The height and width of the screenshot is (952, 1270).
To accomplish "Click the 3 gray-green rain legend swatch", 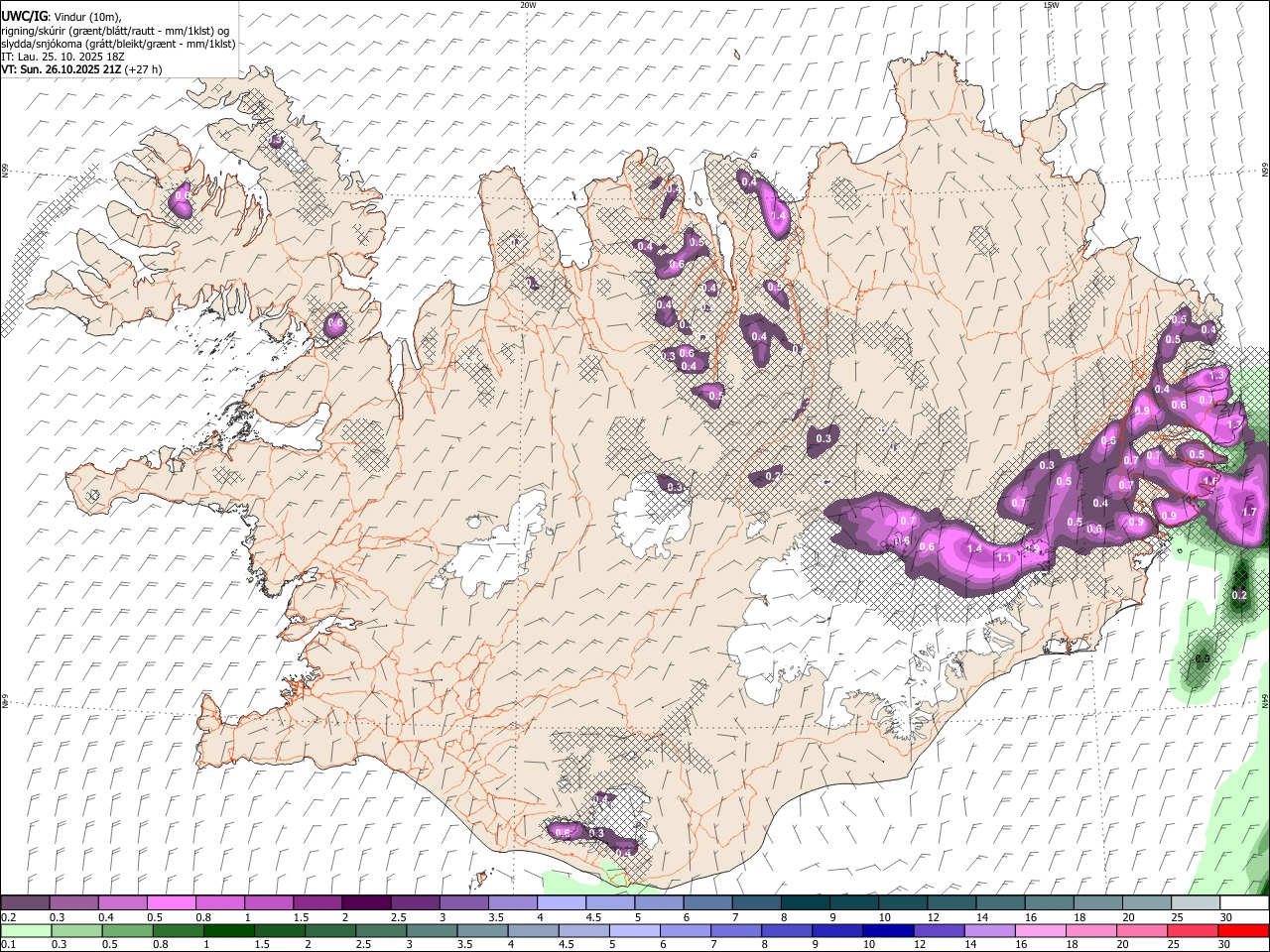I will coord(433,930).
